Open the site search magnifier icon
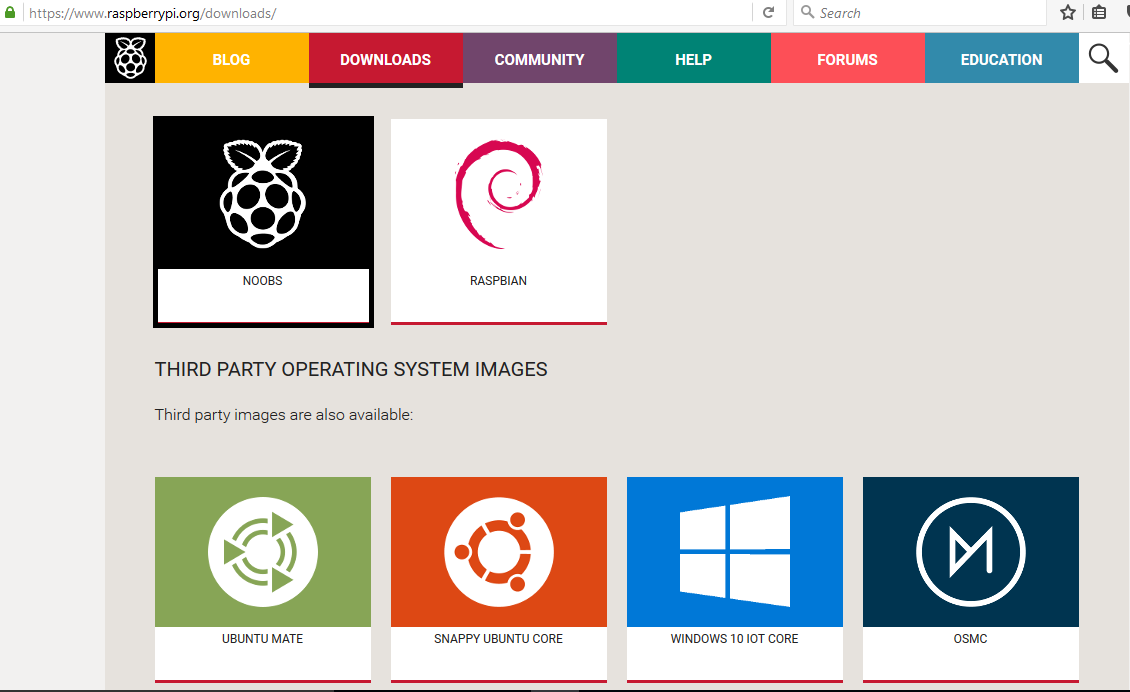Screen dimensions: 1130x692 [x=1103, y=58]
